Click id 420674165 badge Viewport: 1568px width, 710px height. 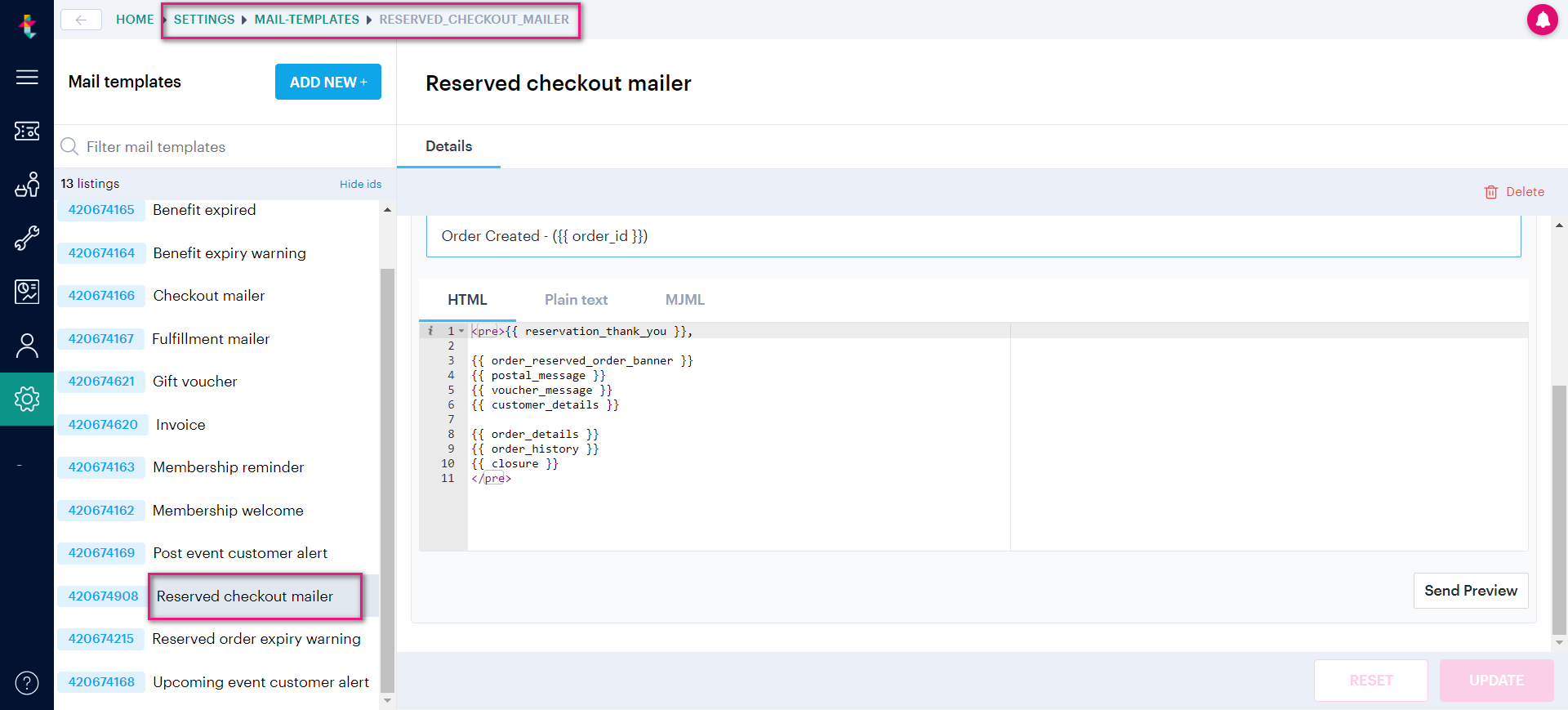coord(101,210)
